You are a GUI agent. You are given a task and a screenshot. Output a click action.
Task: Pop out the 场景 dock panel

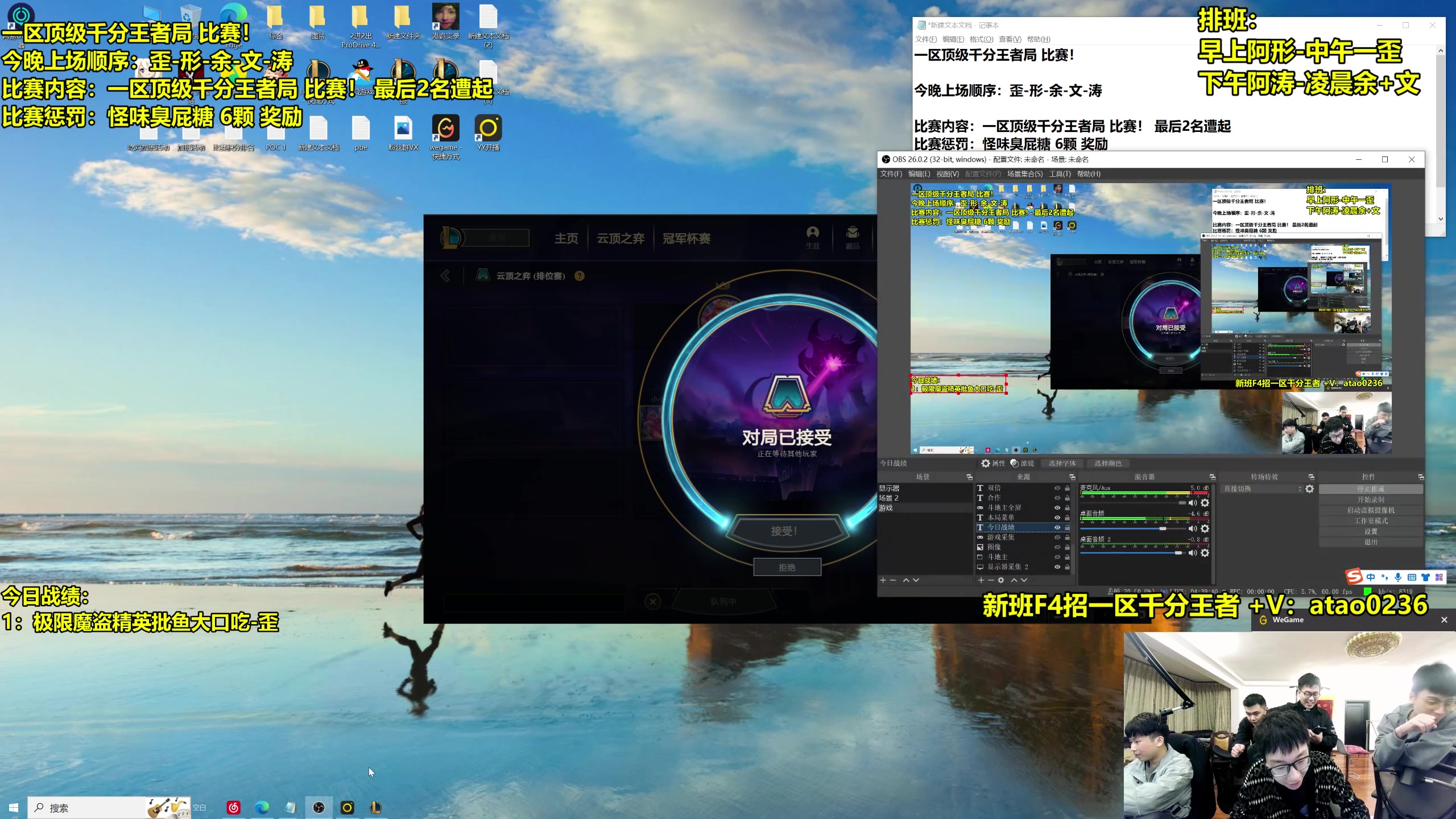point(970,477)
